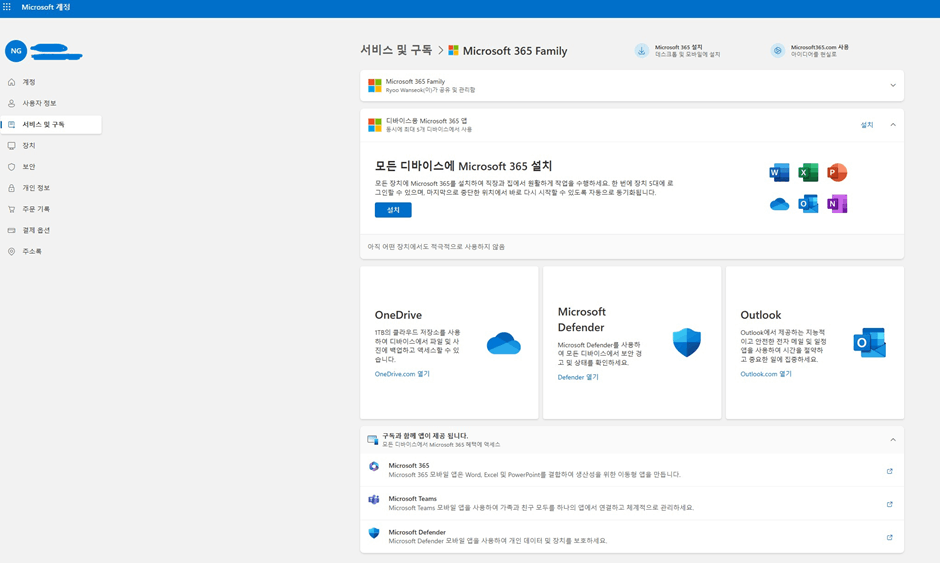Click the large Defender shield icon
The image size is (940, 563).
[x=686, y=342]
